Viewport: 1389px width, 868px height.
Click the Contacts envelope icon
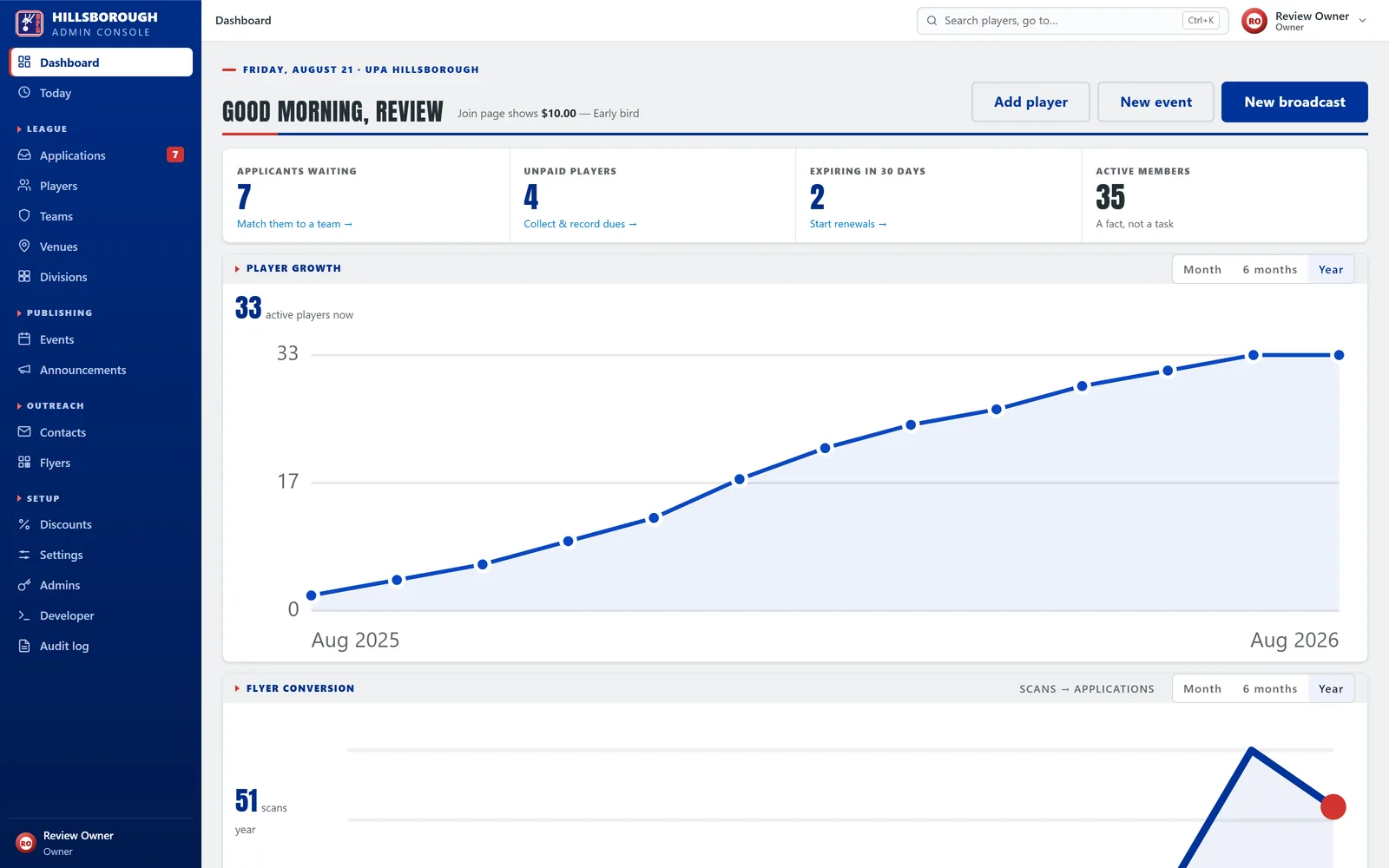[24, 432]
